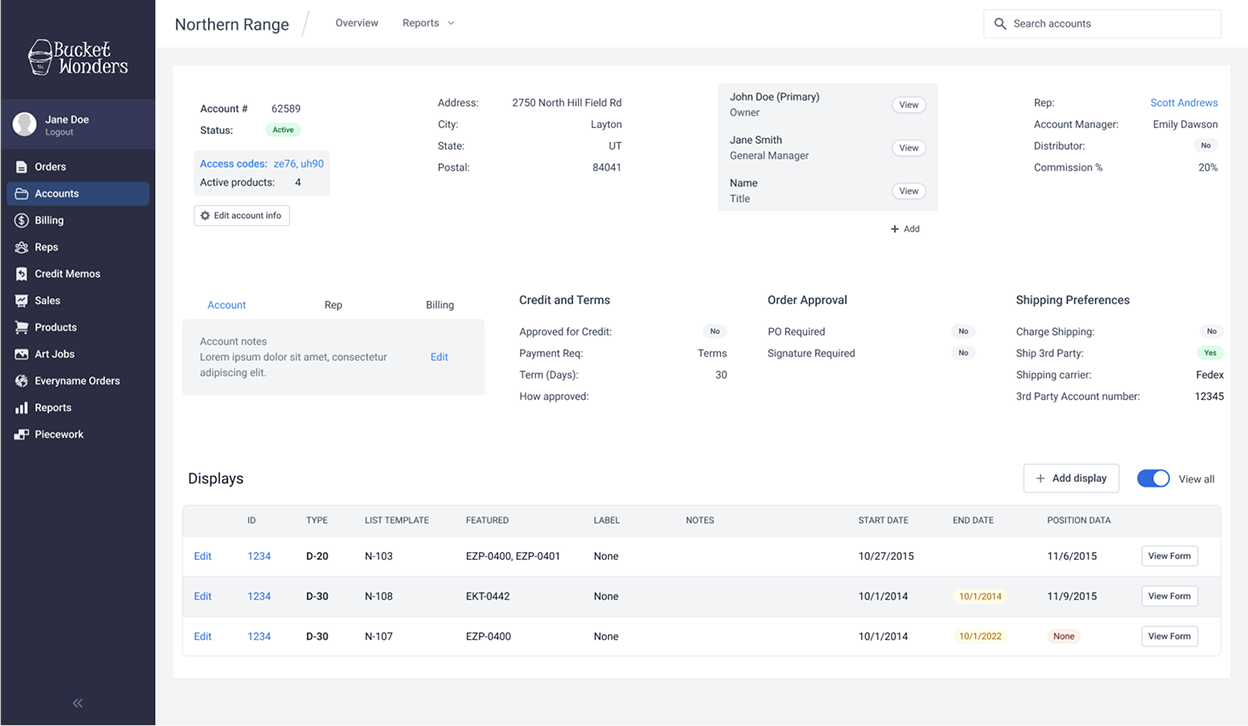Edit the N-103 display row

[x=203, y=556]
